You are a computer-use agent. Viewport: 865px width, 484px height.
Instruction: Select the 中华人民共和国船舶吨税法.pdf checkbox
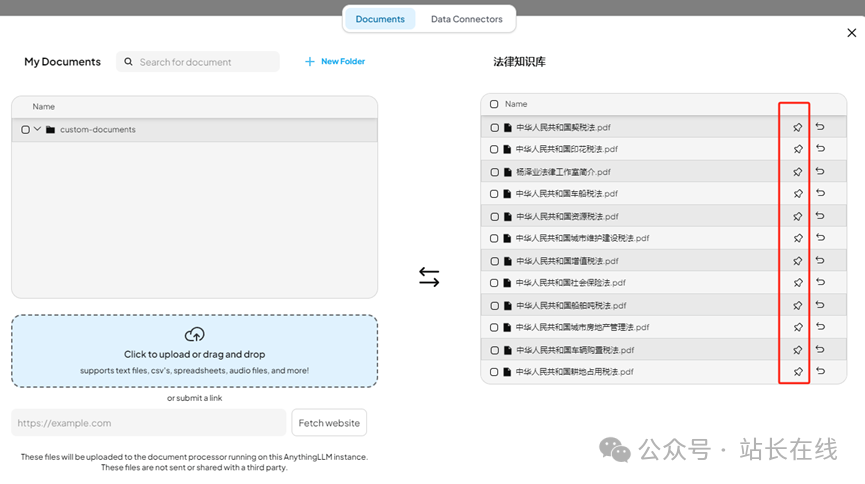494,306
